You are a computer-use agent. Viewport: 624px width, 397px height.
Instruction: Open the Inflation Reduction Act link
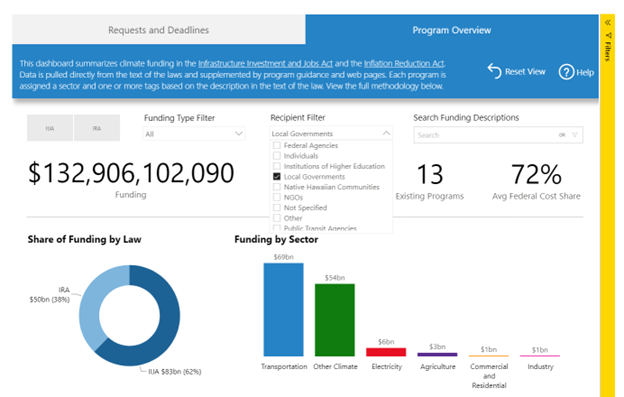click(x=404, y=64)
